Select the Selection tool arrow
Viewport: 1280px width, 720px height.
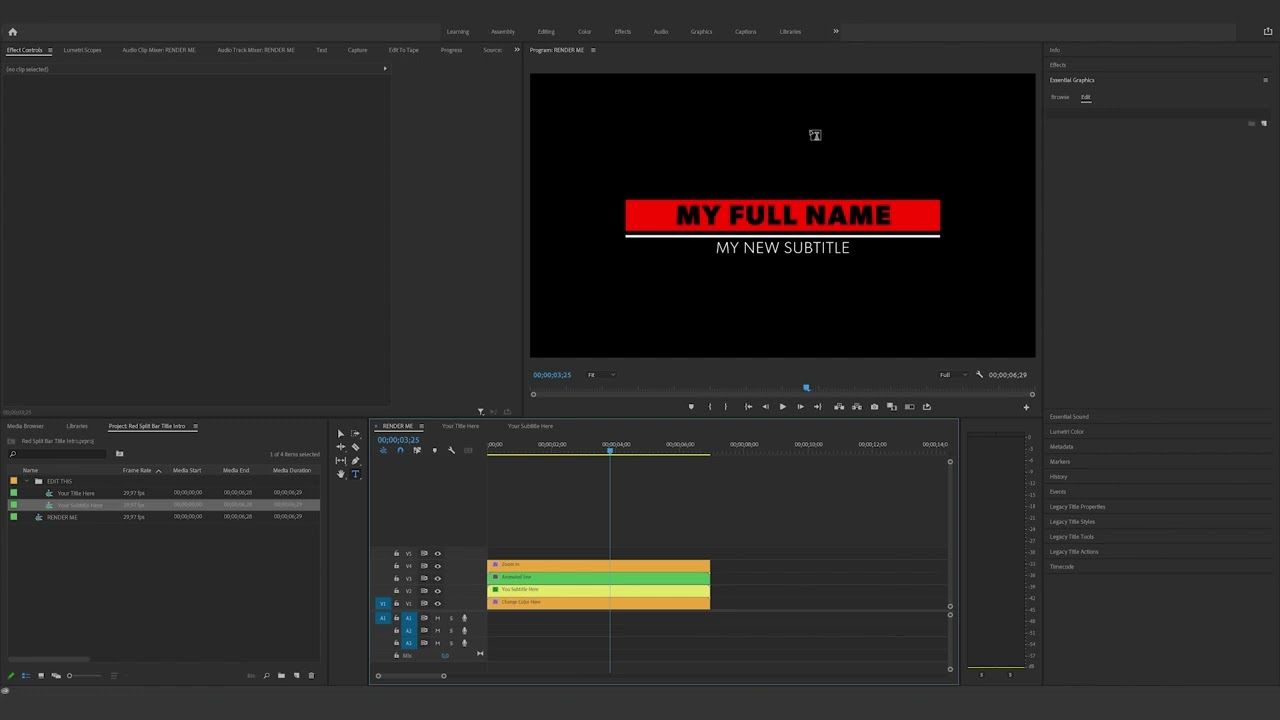tap(341, 434)
